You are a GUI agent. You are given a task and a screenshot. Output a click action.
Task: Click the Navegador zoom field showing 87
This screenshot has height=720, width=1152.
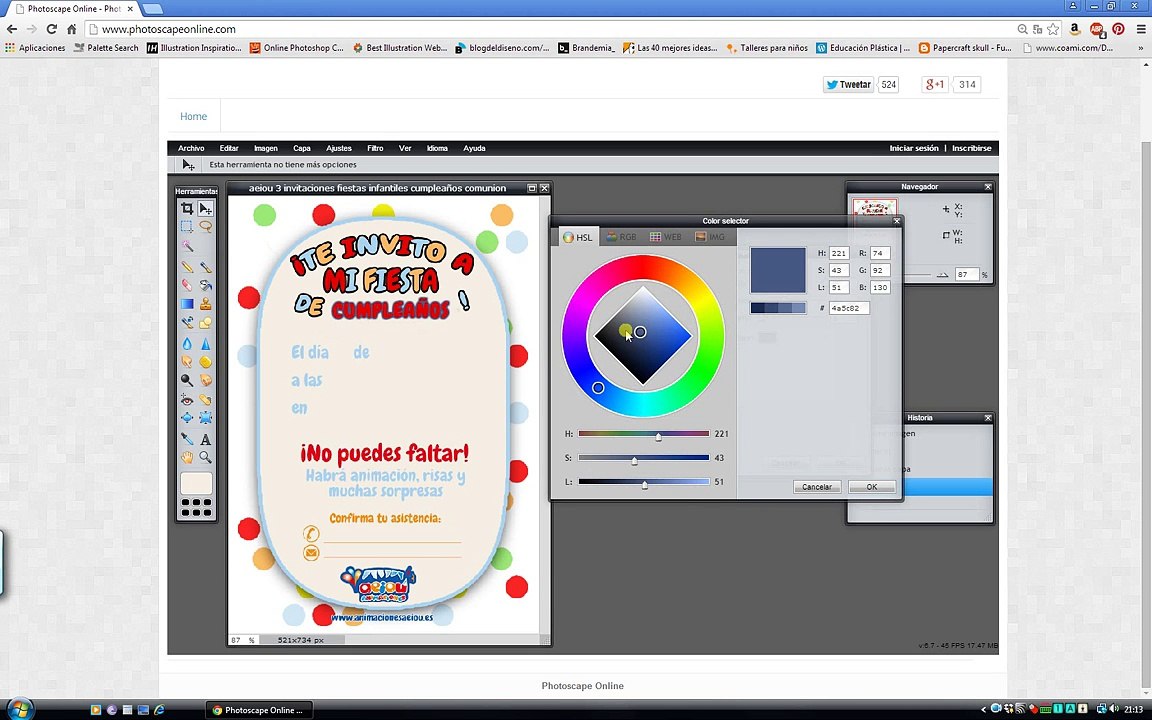(965, 274)
